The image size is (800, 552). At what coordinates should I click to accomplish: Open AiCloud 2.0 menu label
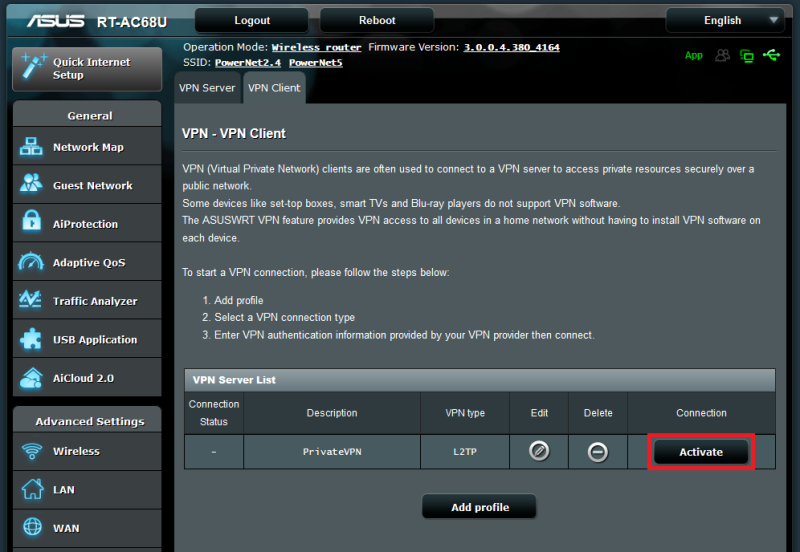tap(83, 378)
